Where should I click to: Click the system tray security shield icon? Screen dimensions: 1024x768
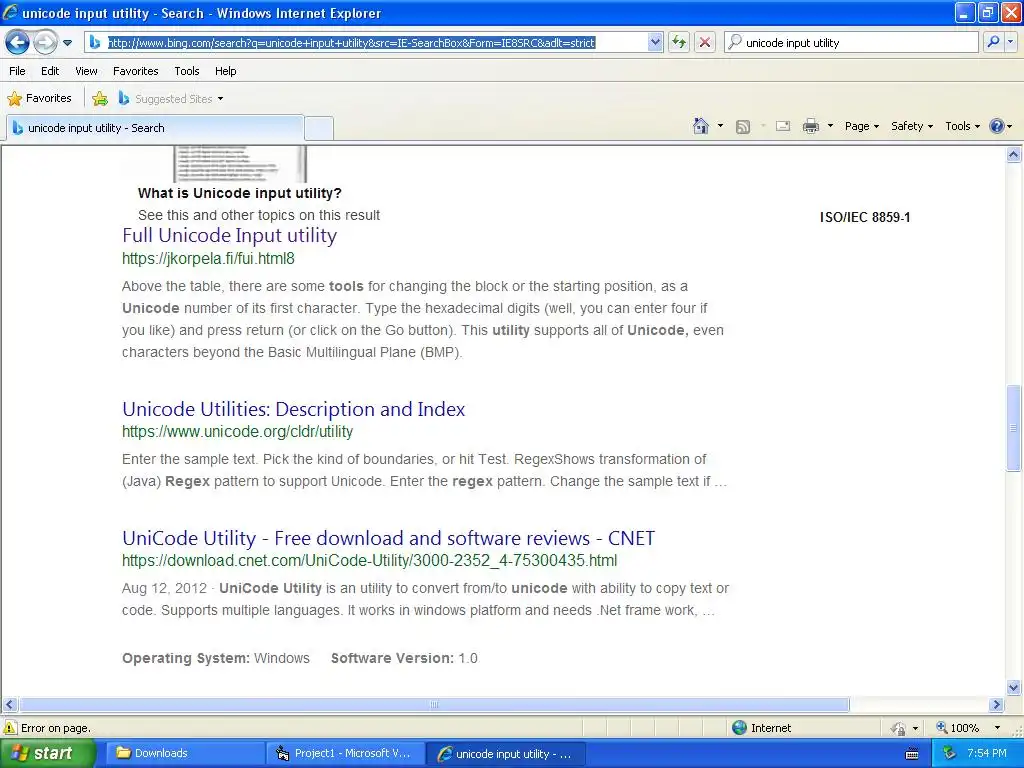click(x=950, y=753)
